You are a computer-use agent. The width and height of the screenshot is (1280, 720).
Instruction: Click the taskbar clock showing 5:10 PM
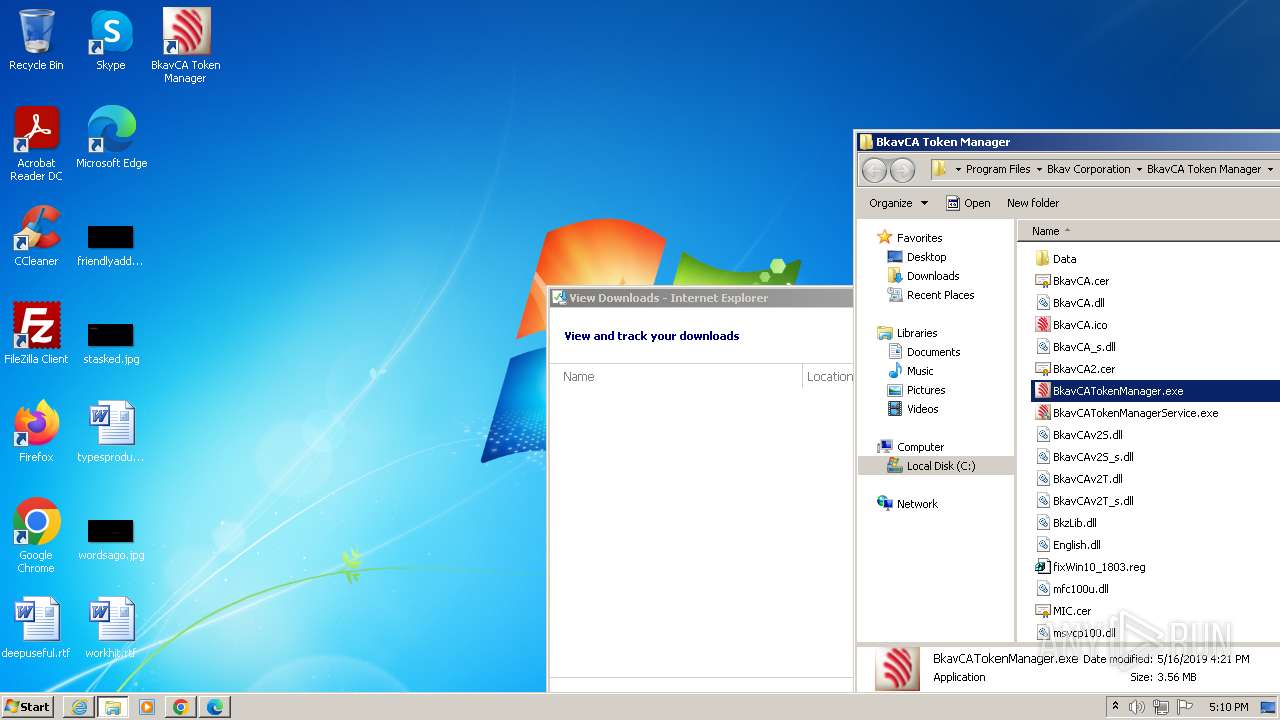click(x=1228, y=707)
